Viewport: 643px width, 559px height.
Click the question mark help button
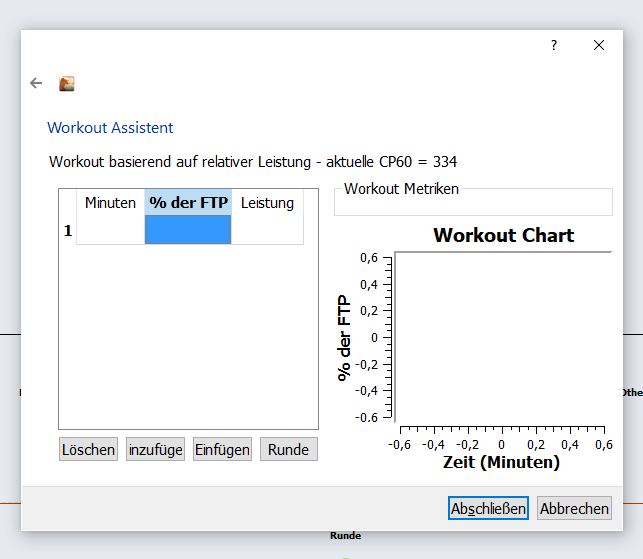[x=554, y=46]
